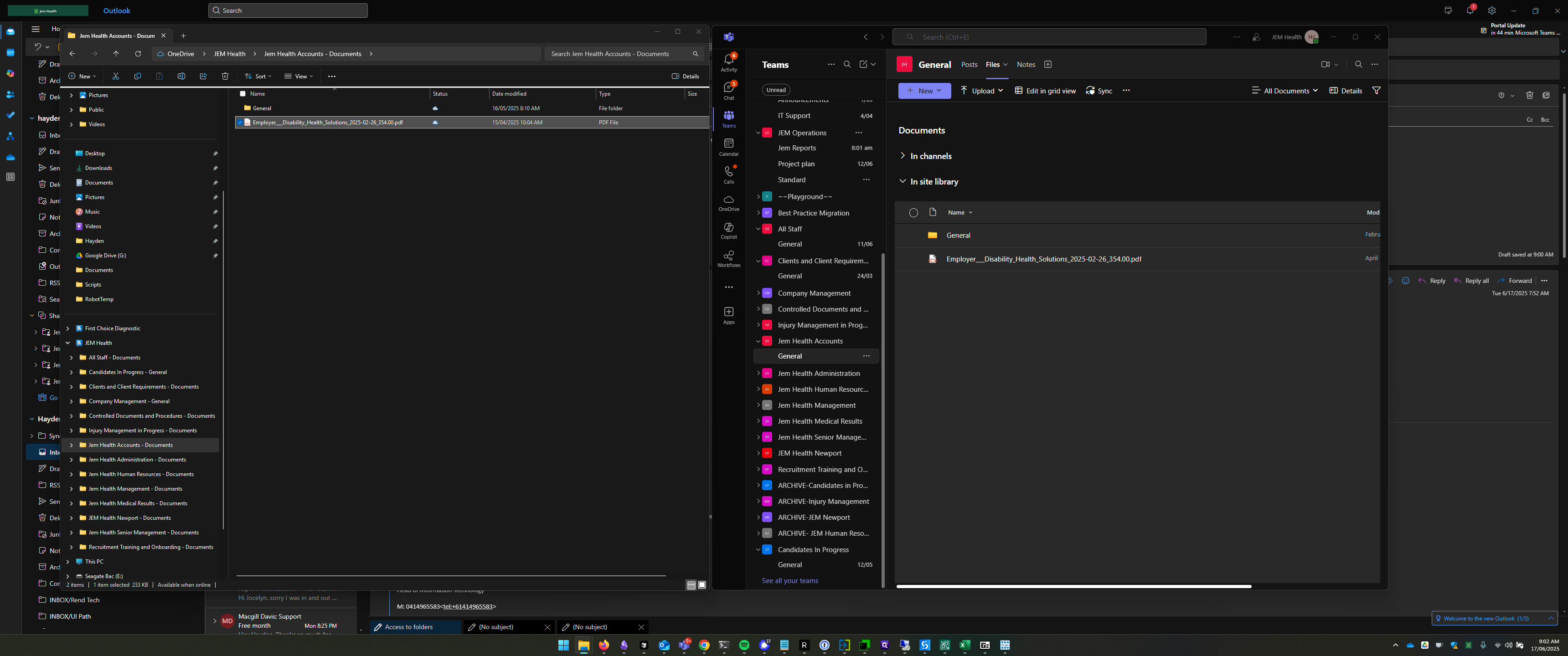Click the Copy icon in File Explorer toolbar
Screen dimensions: 1568x656
click(x=138, y=76)
